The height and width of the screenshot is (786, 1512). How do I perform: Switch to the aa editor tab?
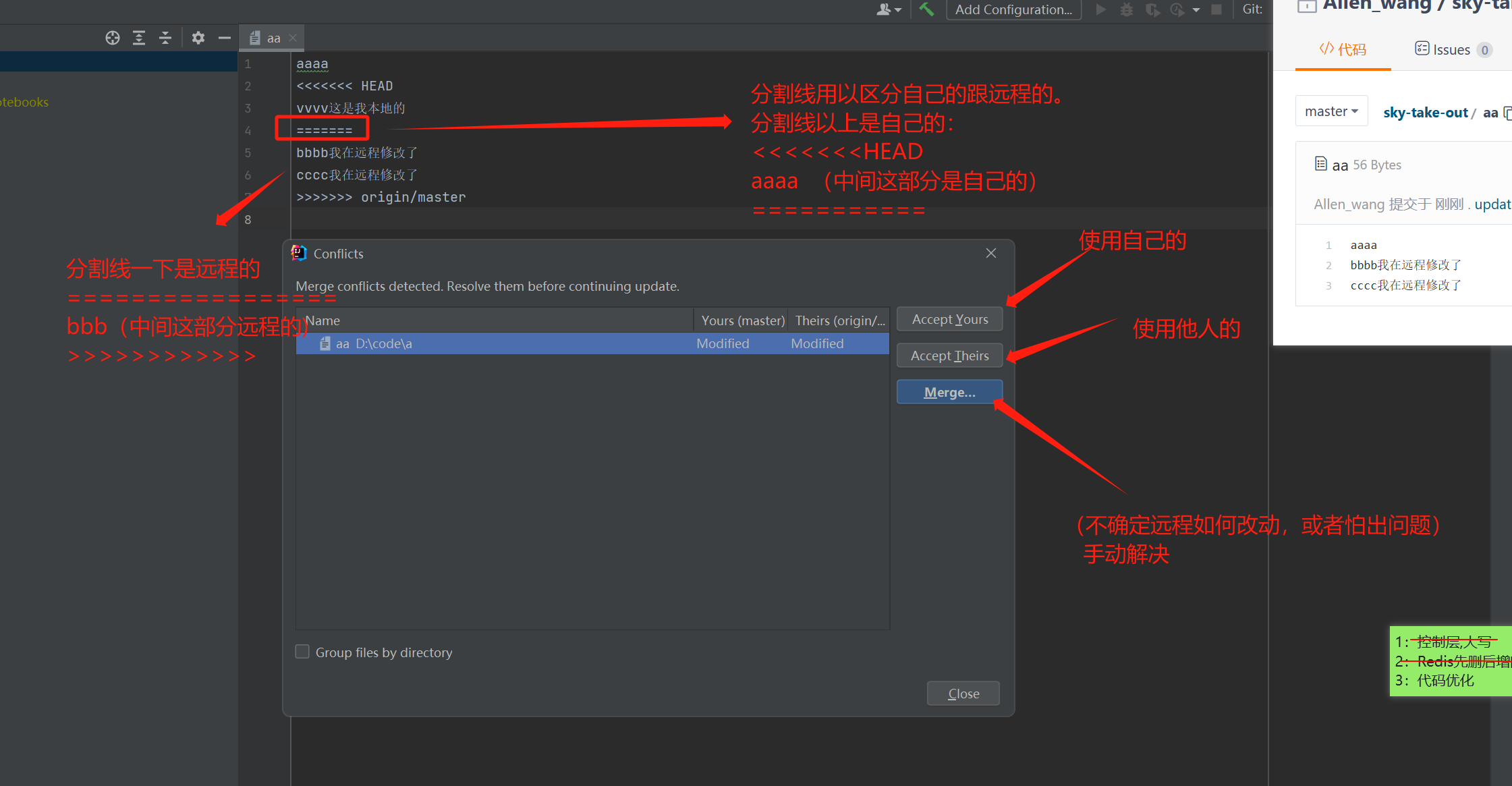coord(273,38)
